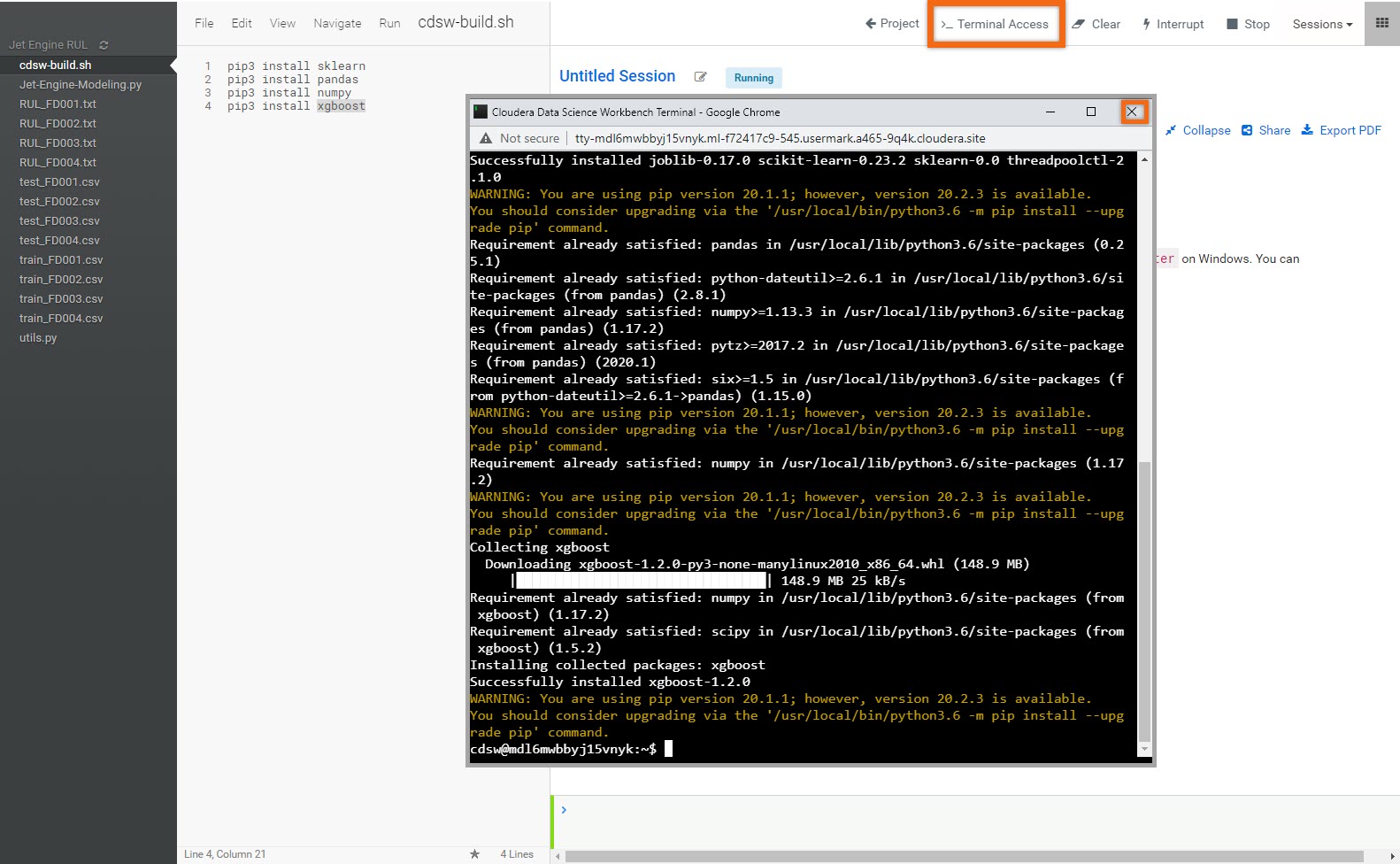Open Terminal Access from the toolbar
Screen dimensions: 1400x864
(x=995, y=24)
